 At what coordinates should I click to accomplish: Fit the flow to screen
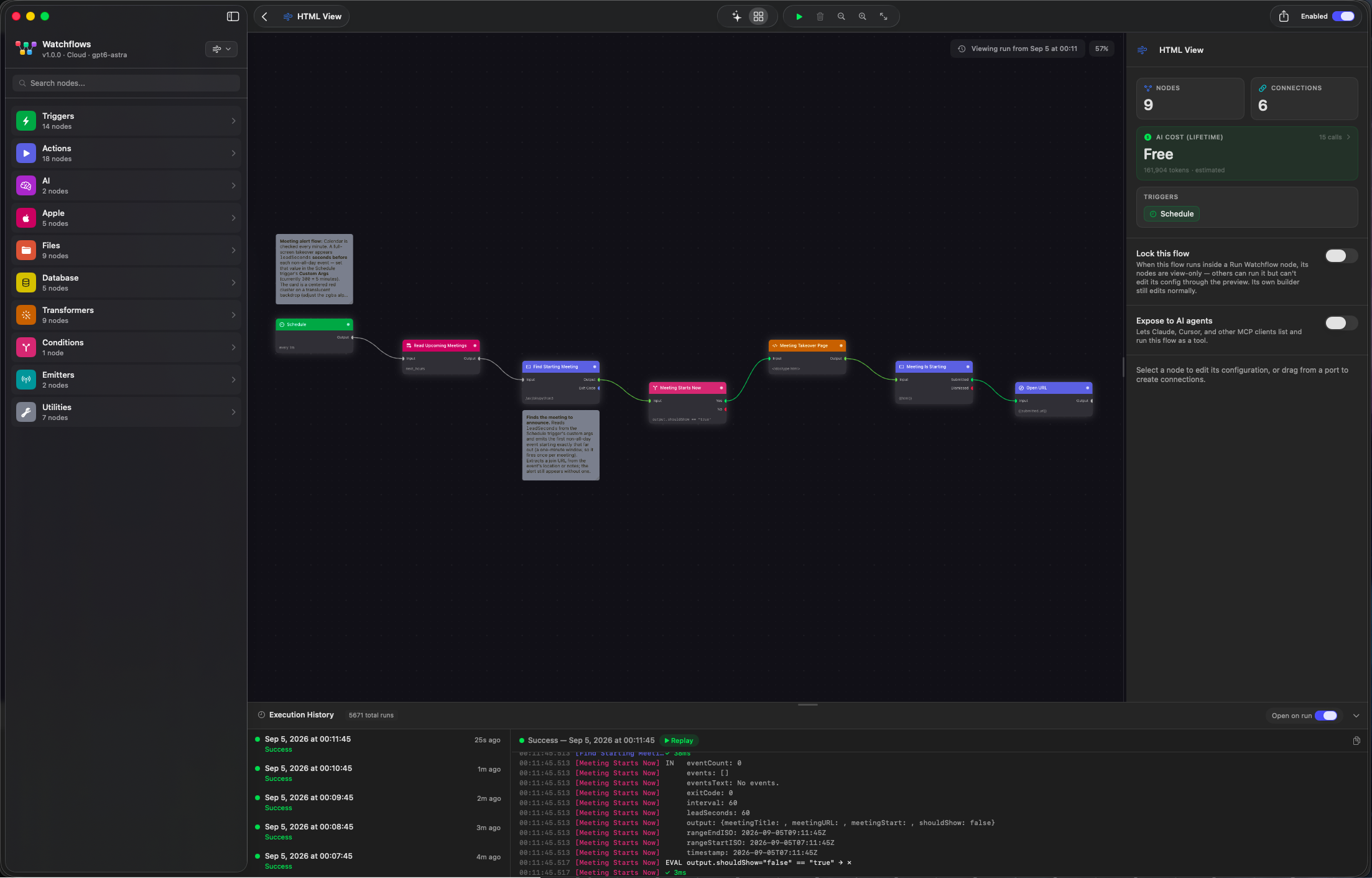point(884,17)
